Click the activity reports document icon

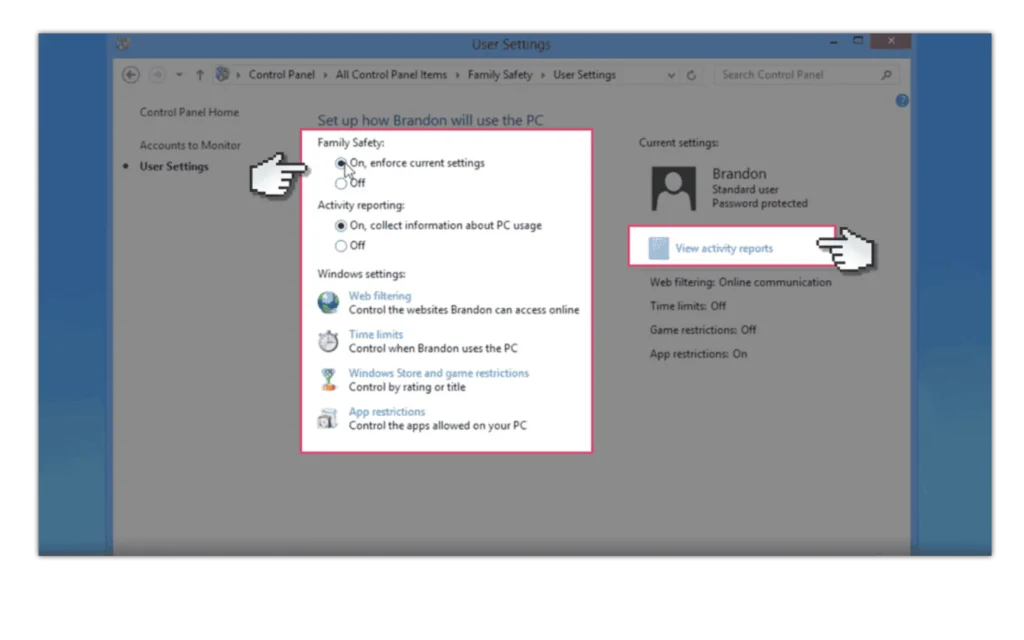click(x=658, y=248)
